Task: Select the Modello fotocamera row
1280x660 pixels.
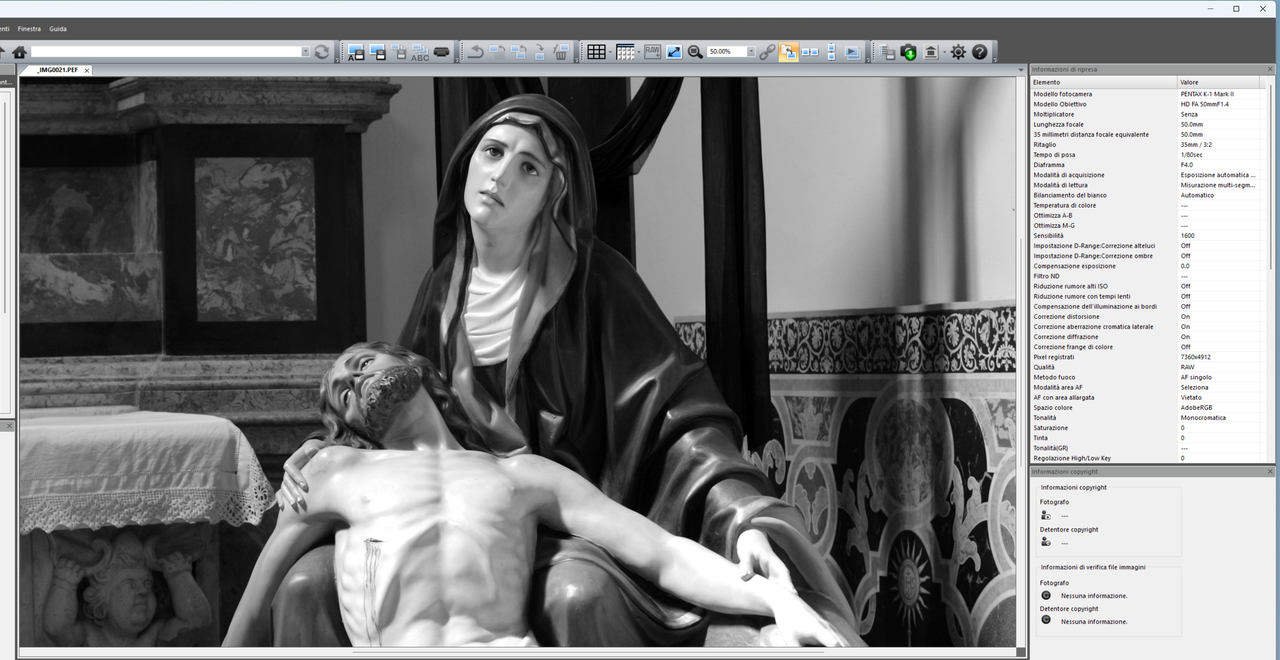Action: (1148, 94)
